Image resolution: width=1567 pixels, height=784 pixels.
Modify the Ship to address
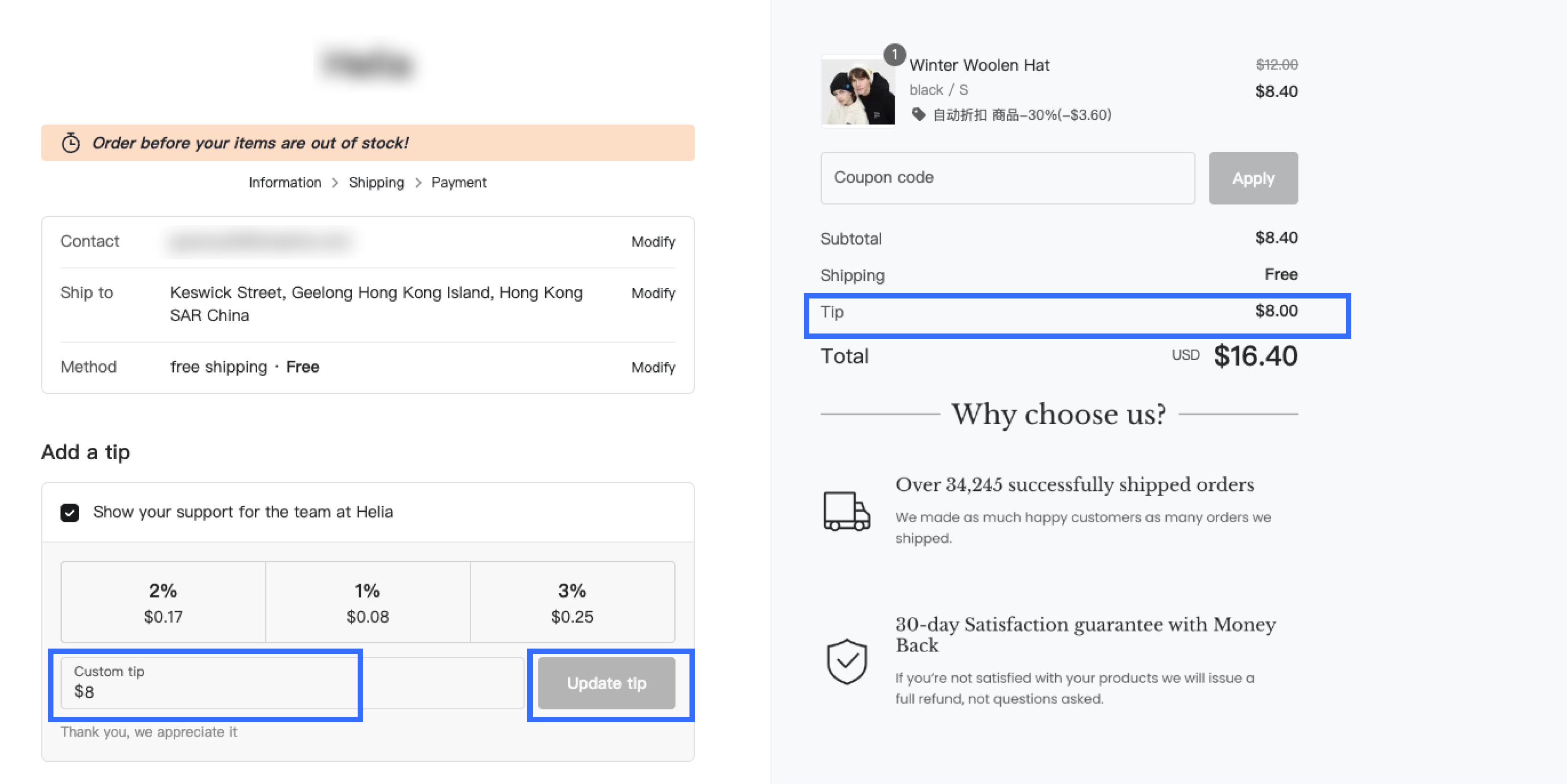653,293
